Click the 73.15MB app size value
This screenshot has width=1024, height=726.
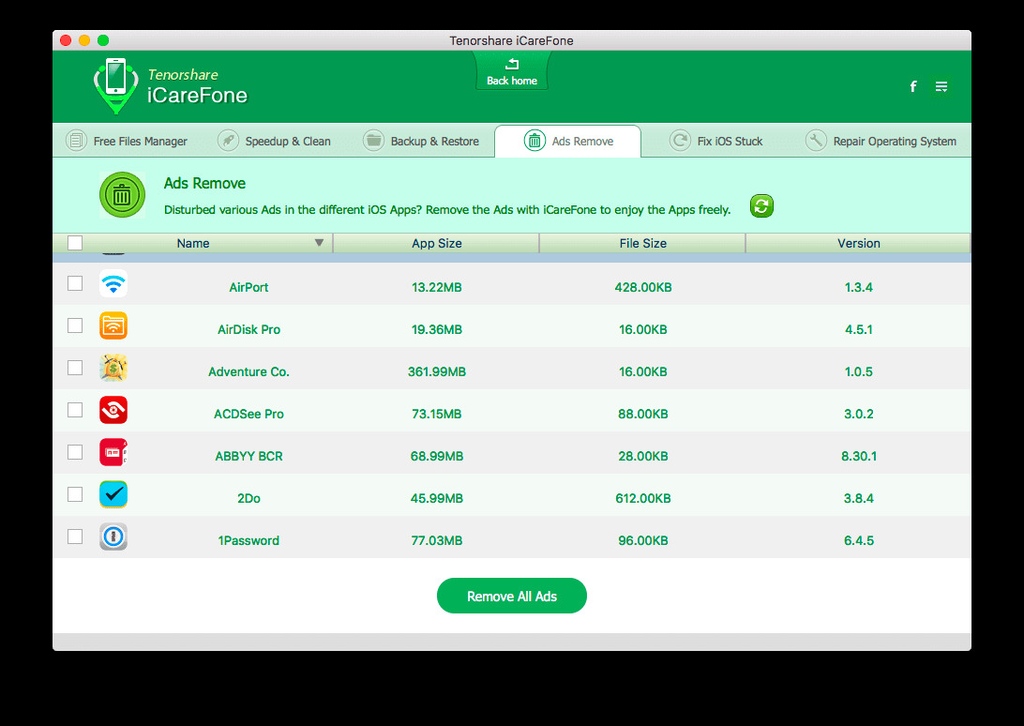(x=437, y=414)
